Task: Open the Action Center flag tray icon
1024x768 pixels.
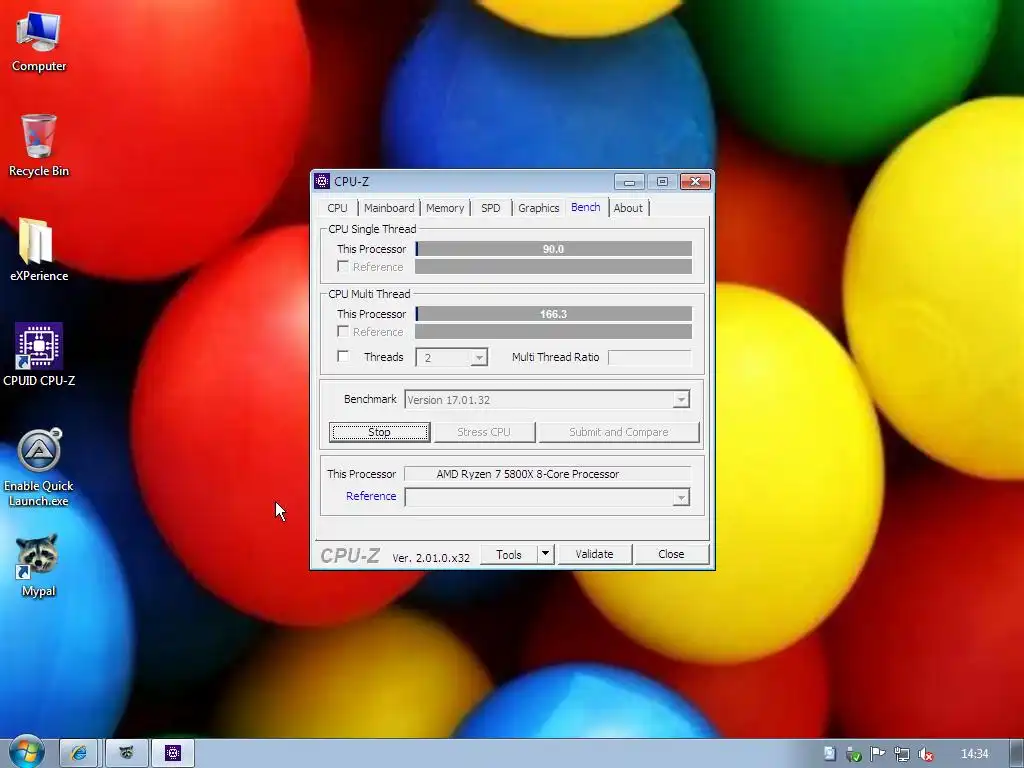Action: point(877,754)
